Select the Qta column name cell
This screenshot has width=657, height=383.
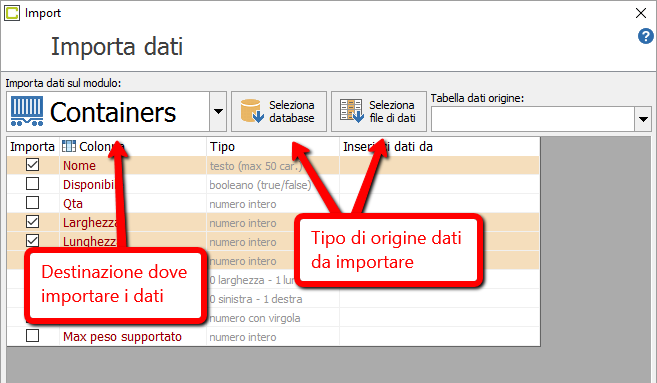tap(133, 204)
